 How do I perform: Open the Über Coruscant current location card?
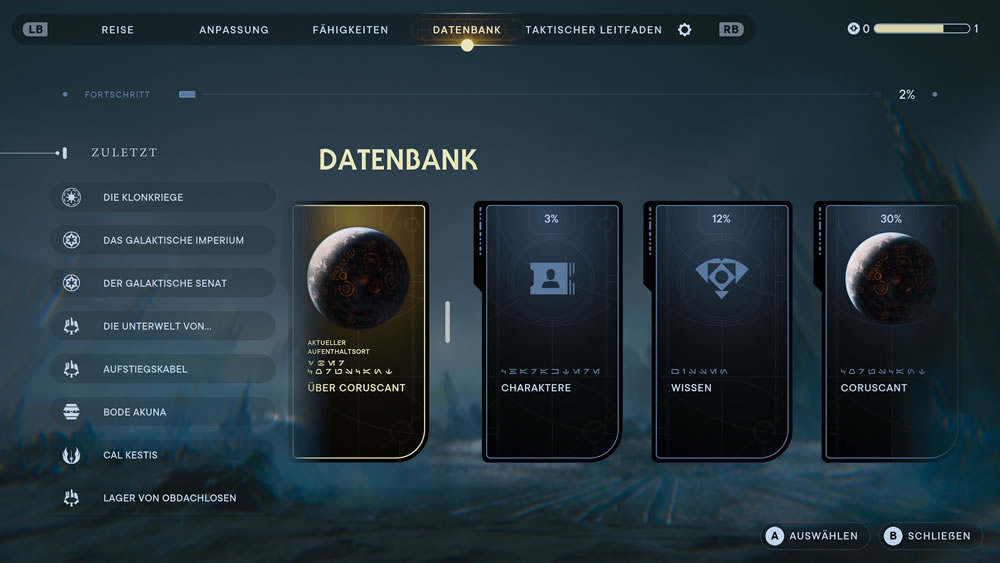click(360, 331)
